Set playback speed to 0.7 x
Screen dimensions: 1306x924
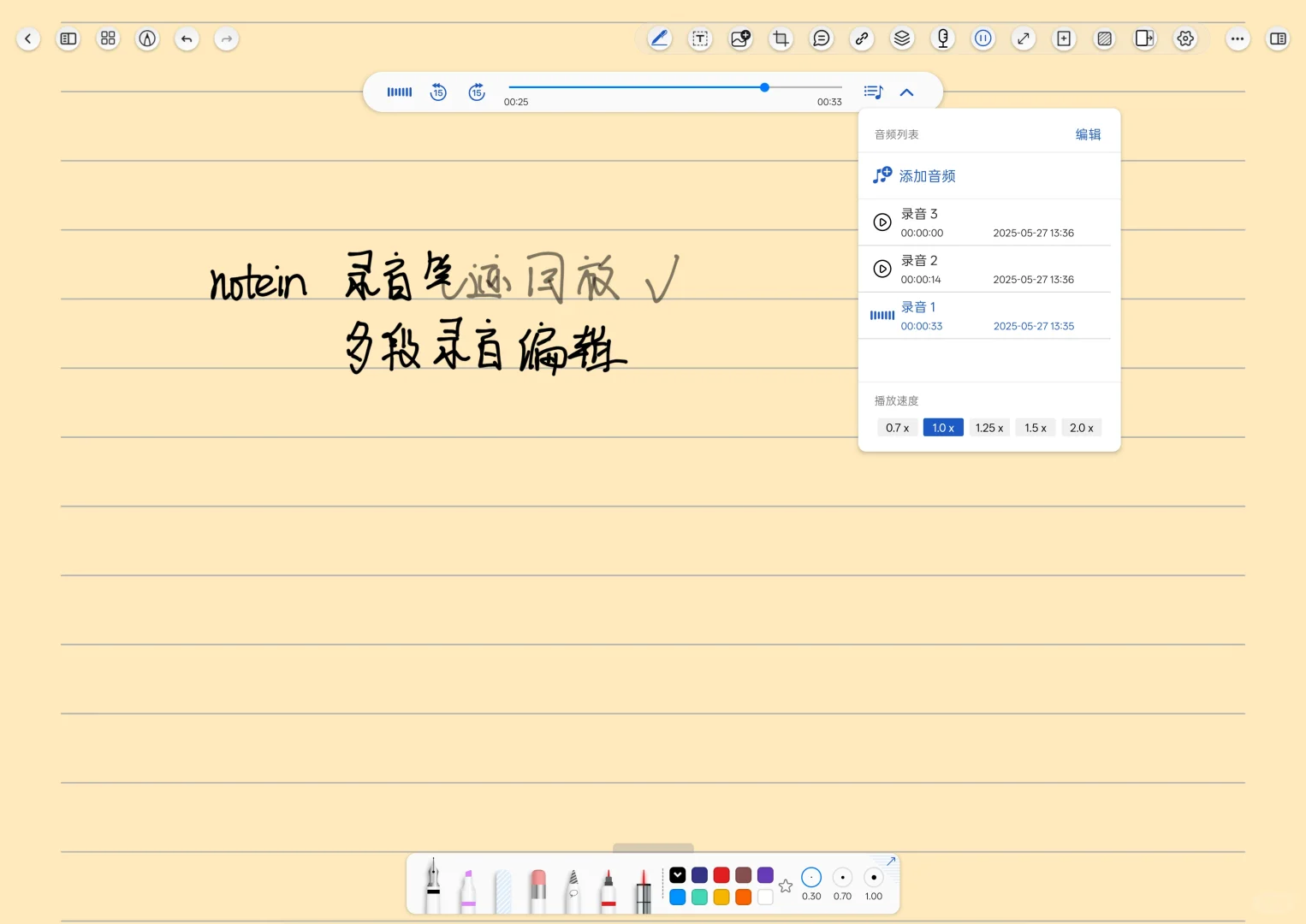(898, 428)
